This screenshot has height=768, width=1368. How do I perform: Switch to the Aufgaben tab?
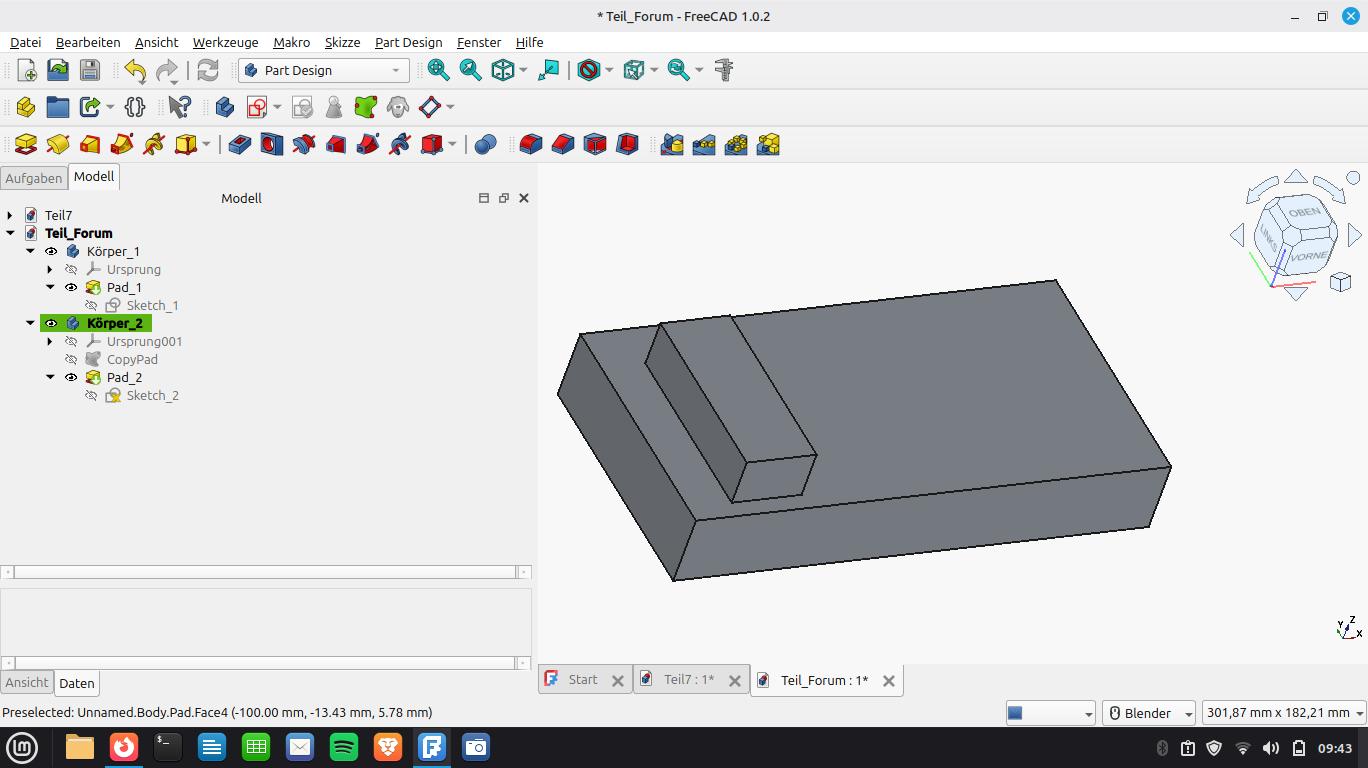pos(33,178)
